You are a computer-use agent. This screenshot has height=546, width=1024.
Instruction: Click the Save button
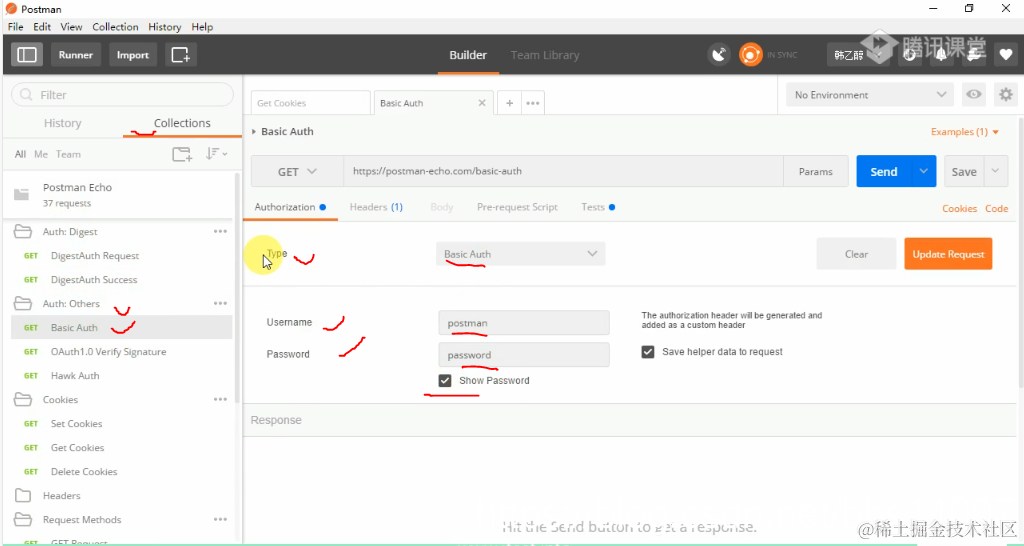coord(964,171)
